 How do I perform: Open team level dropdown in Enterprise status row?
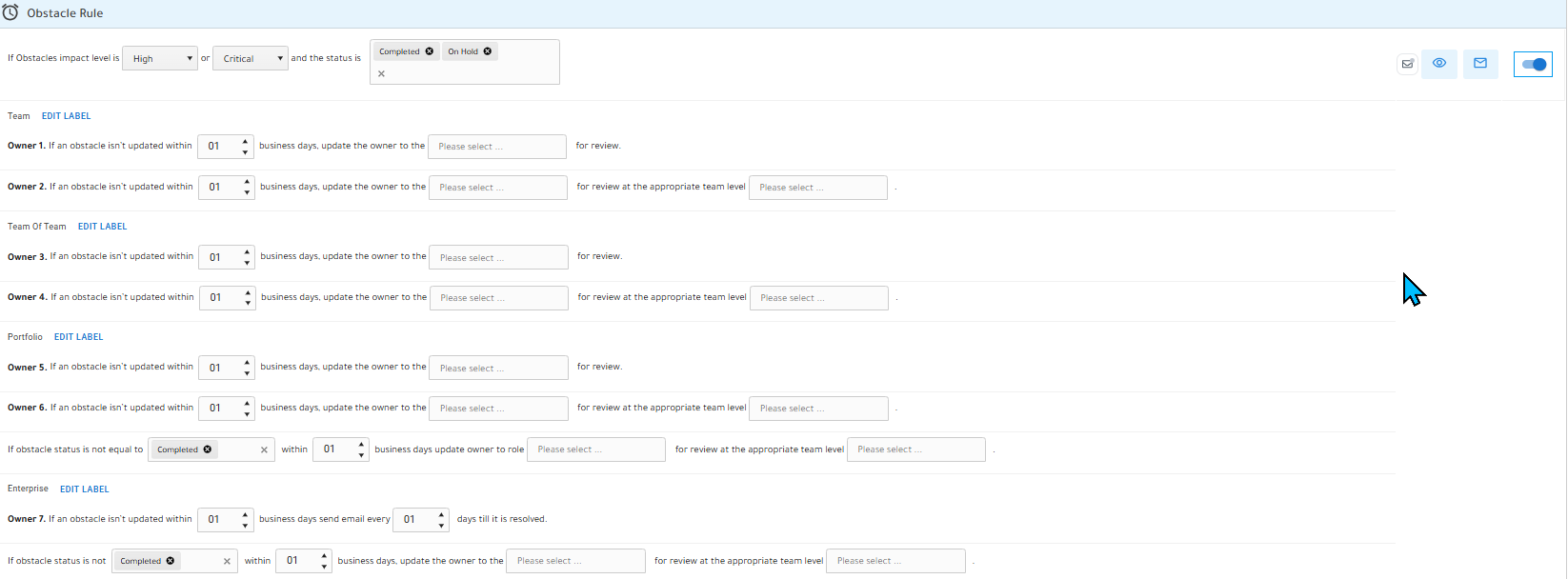895,561
